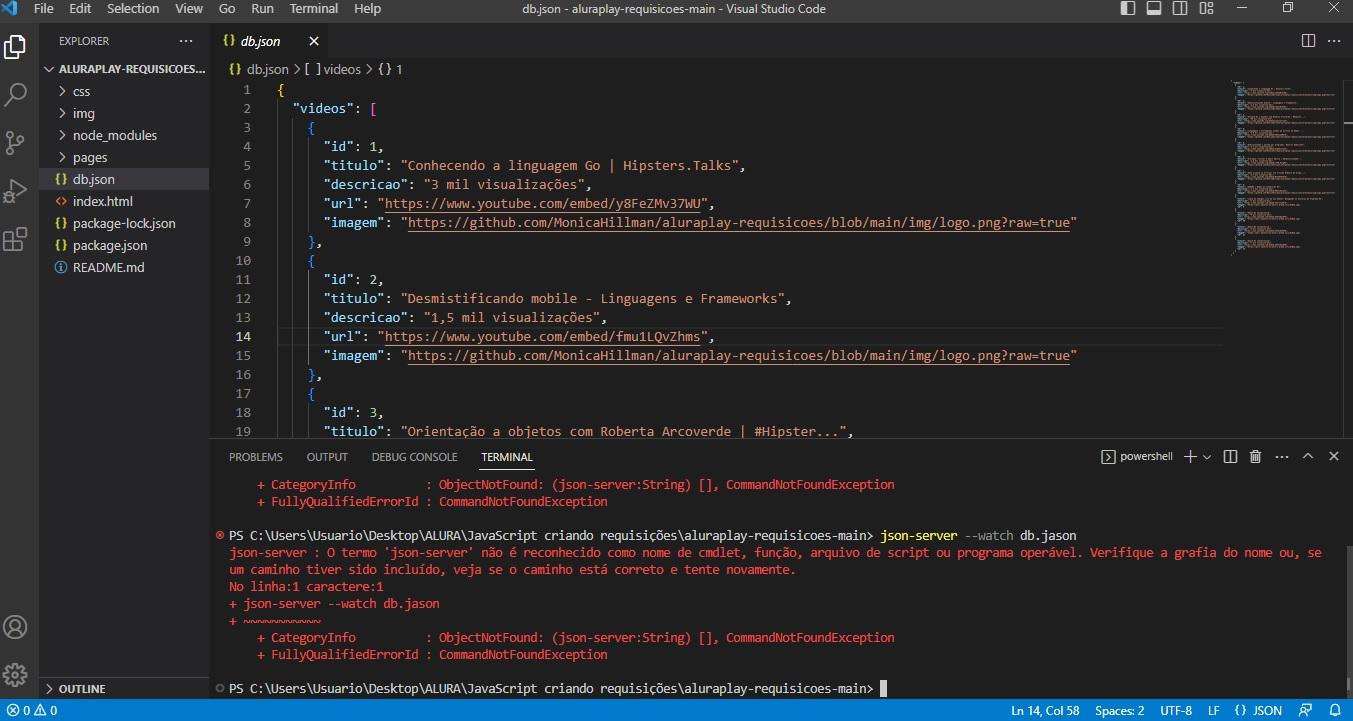Open the Run and Debug view
The image size is (1353, 721).
[x=15, y=190]
